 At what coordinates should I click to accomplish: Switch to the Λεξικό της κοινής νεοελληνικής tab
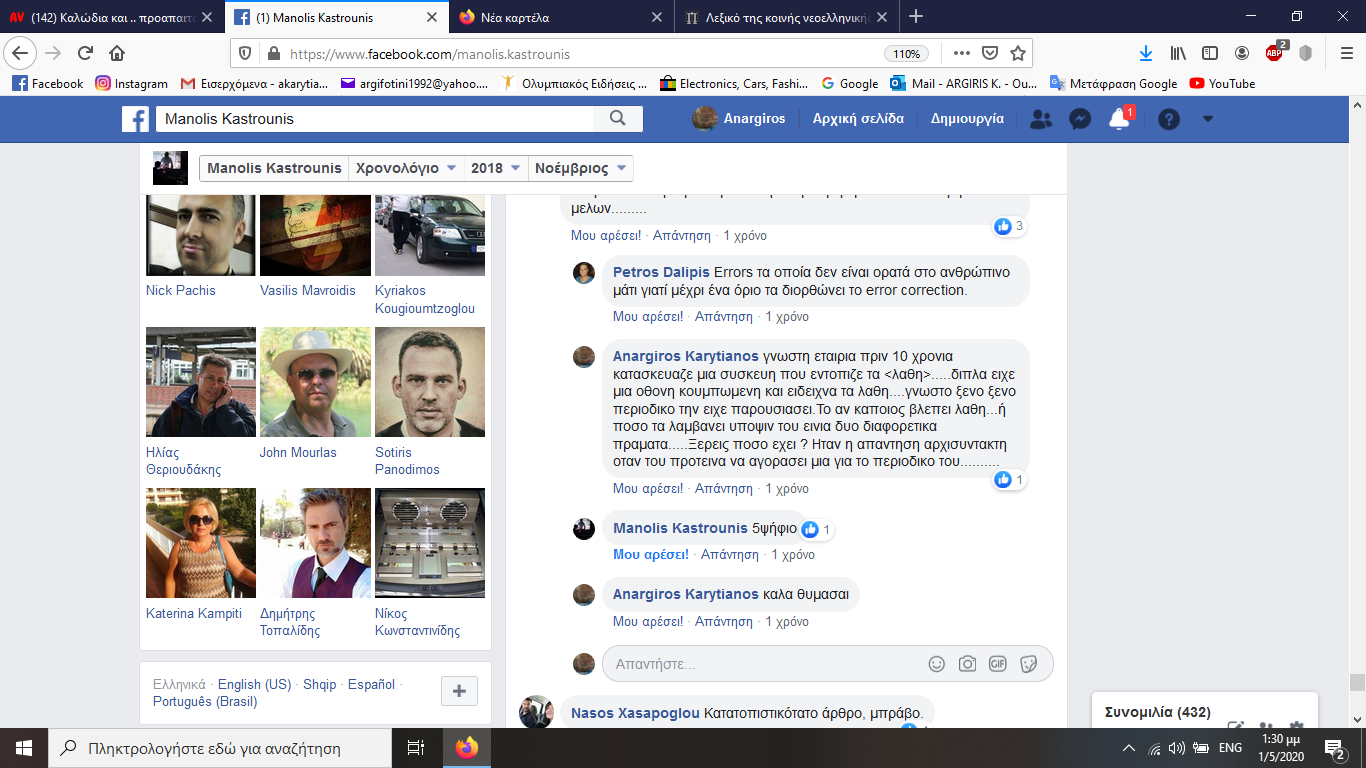[x=789, y=17]
